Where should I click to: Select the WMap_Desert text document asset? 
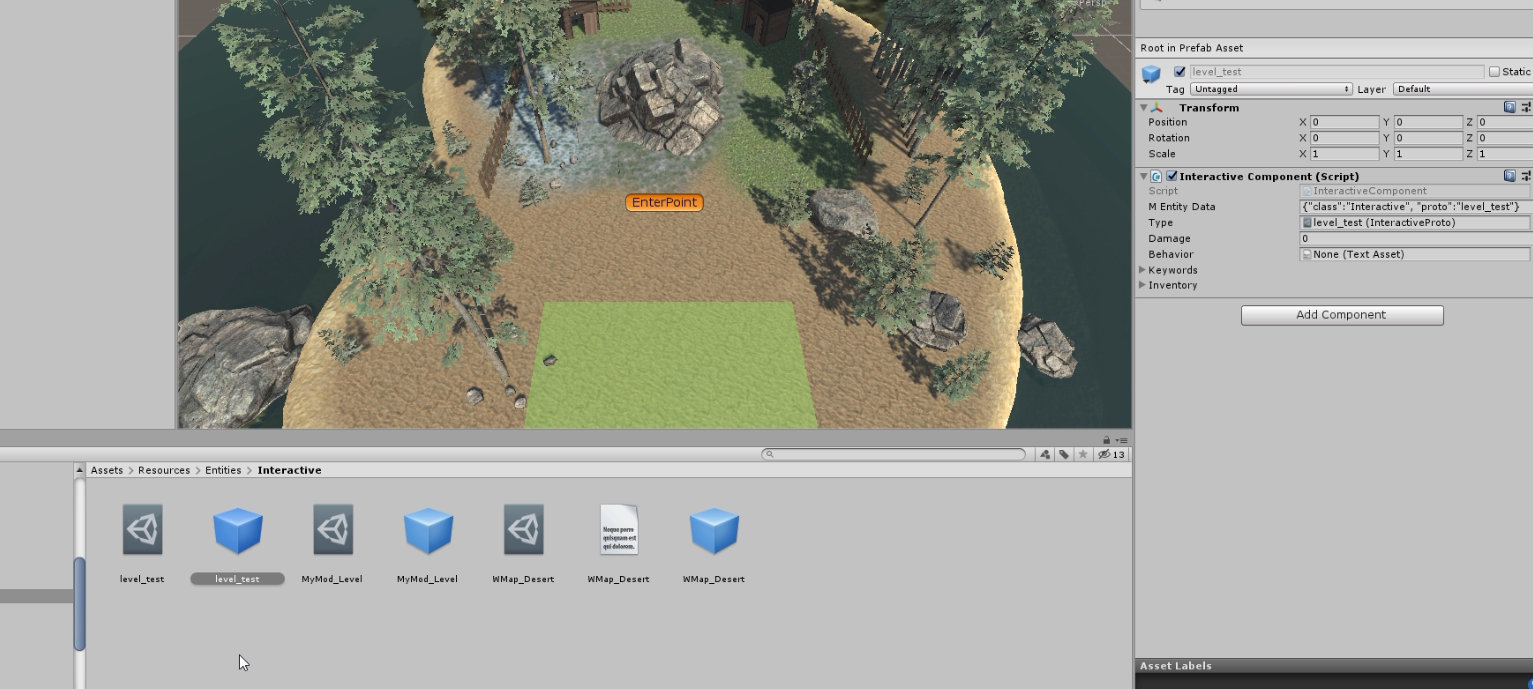click(x=619, y=530)
